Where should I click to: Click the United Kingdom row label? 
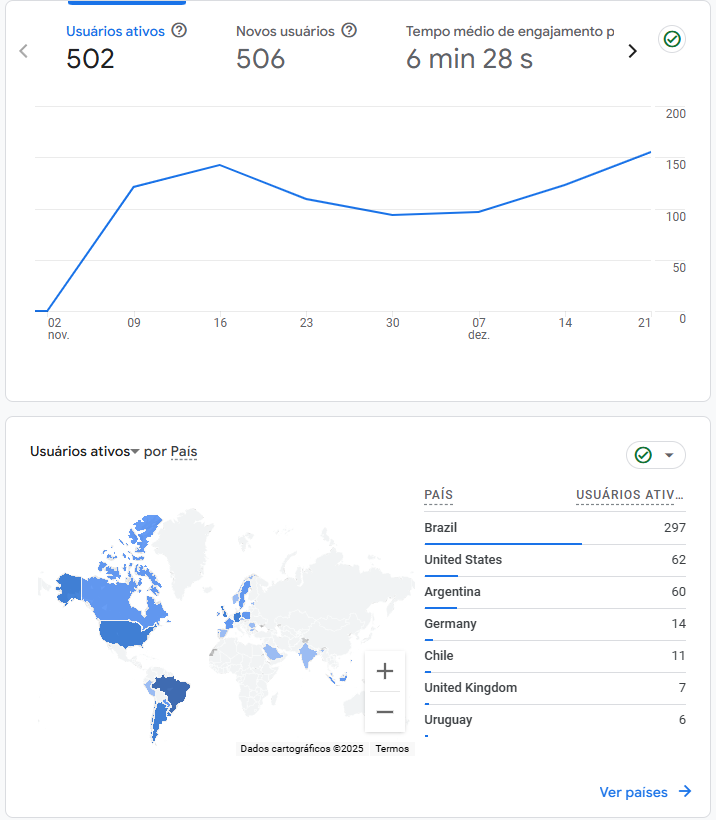(471, 687)
